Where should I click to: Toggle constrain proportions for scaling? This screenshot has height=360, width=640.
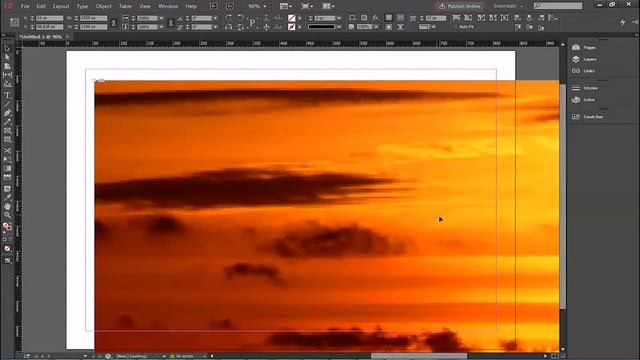point(171,23)
